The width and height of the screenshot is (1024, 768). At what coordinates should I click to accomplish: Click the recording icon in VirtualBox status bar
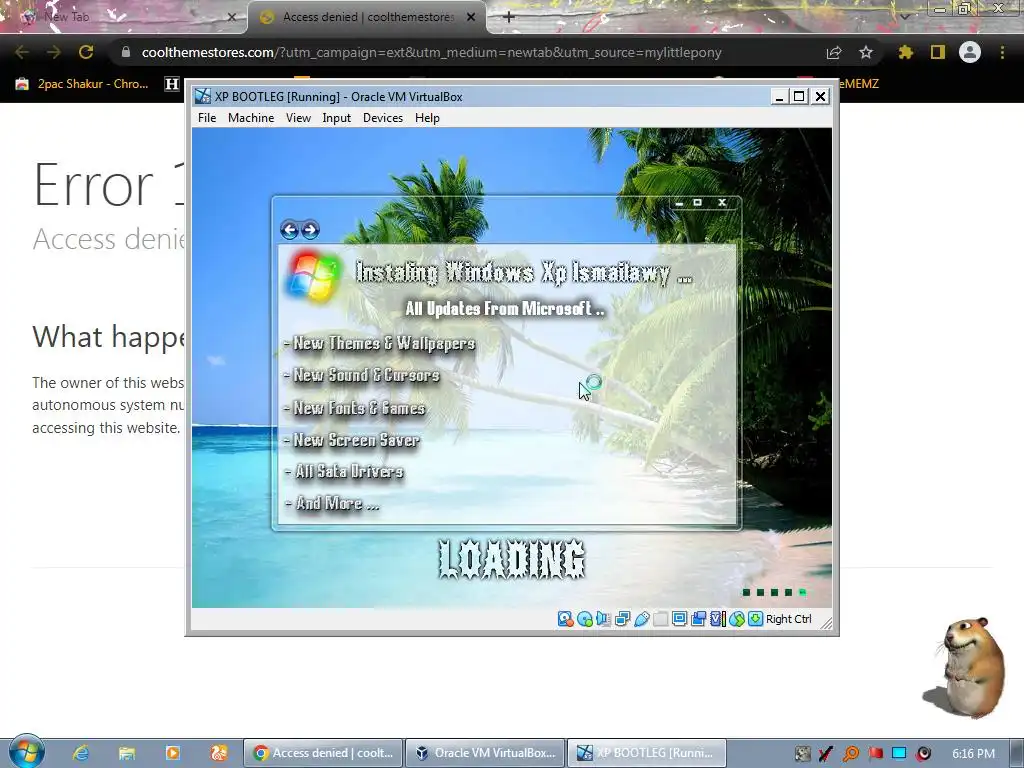pos(698,619)
